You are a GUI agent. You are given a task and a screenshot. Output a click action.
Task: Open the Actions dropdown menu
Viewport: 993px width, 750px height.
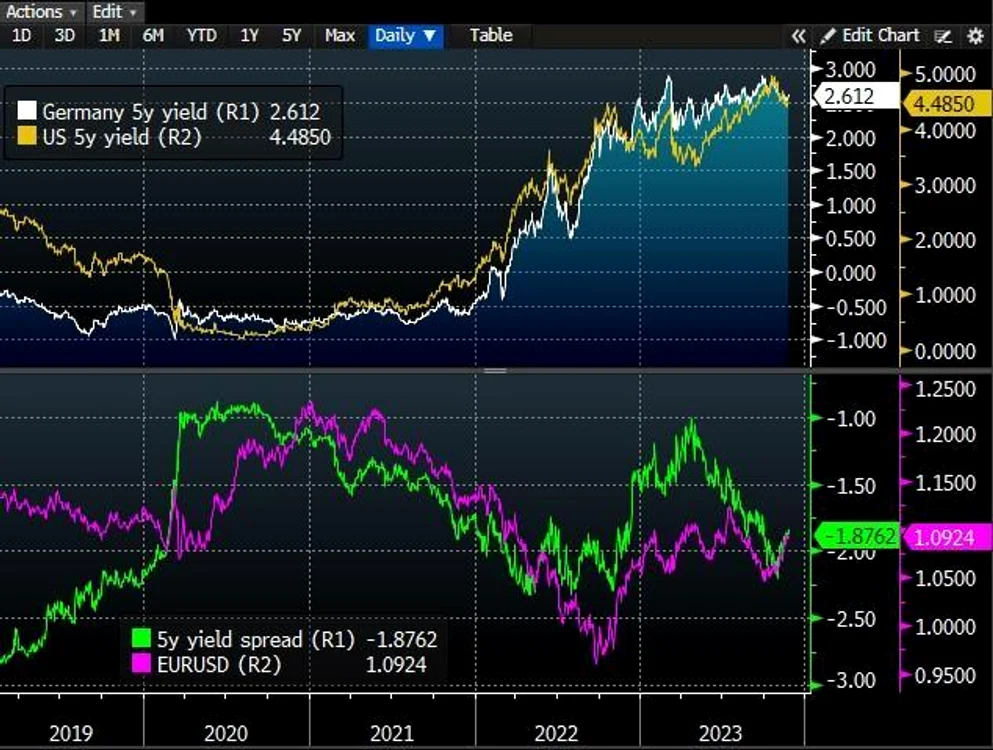tap(41, 11)
